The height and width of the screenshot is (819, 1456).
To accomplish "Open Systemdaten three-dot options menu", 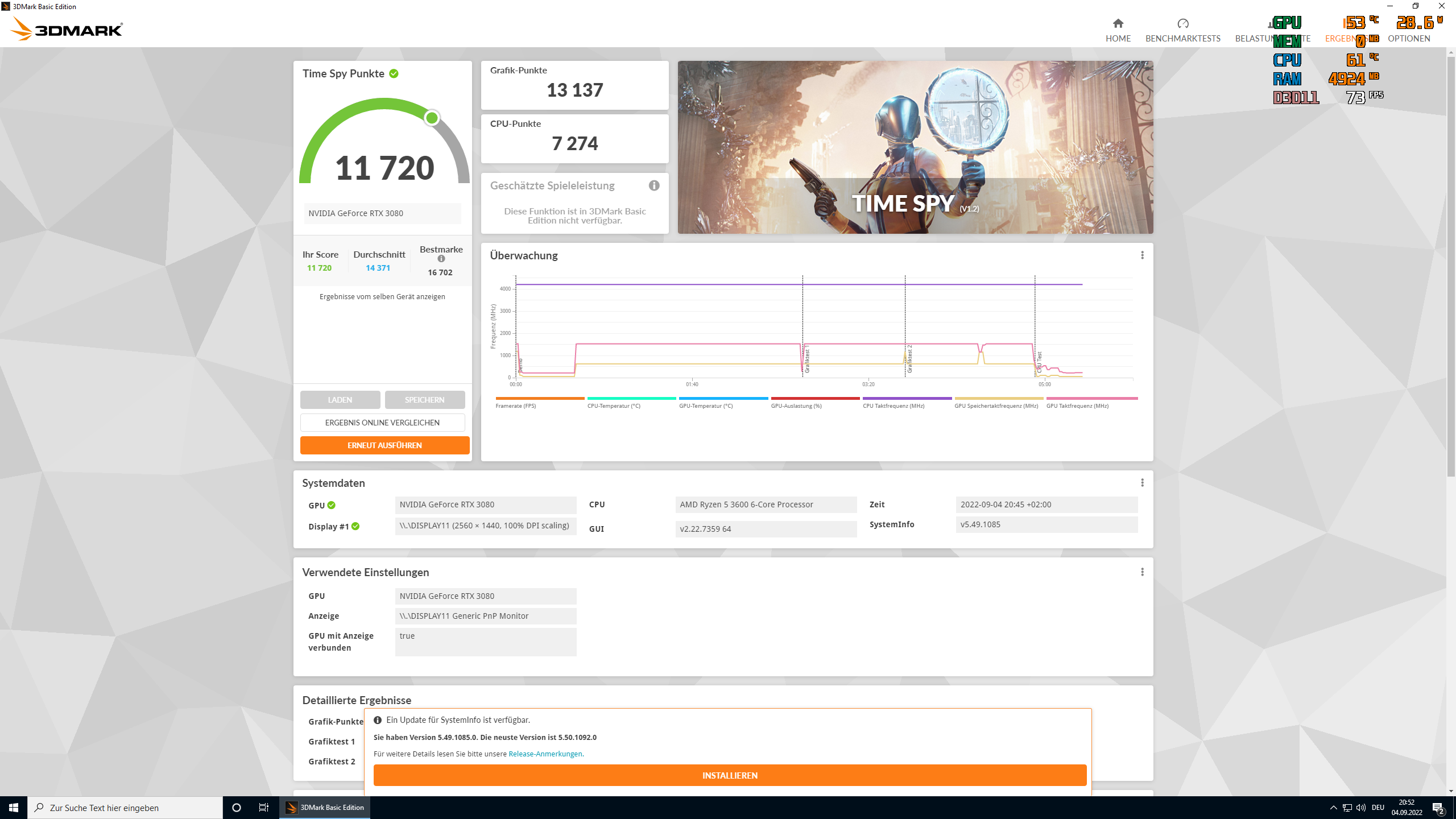I will [x=1142, y=483].
